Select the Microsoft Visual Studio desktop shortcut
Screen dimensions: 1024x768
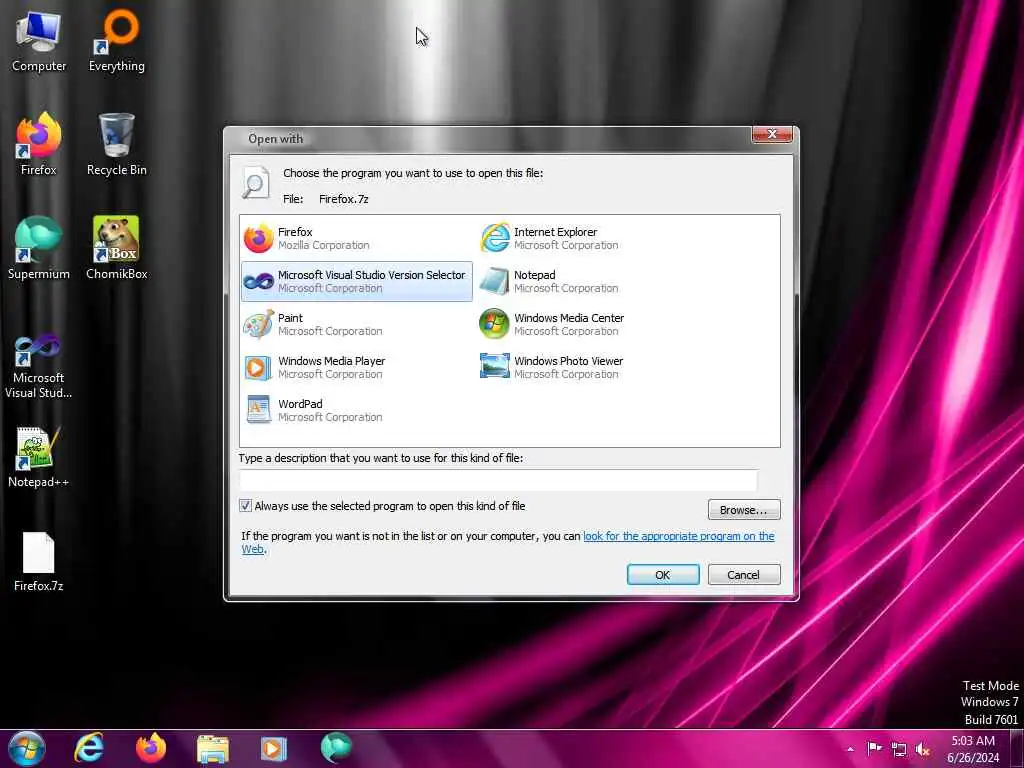(x=39, y=366)
